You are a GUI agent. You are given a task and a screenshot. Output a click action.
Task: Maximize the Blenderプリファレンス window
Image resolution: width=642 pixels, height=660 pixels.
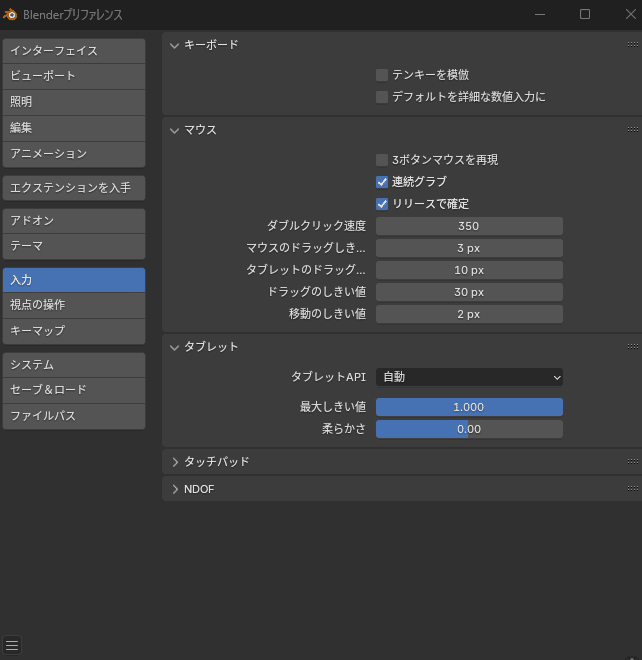pyautogui.click(x=585, y=14)
